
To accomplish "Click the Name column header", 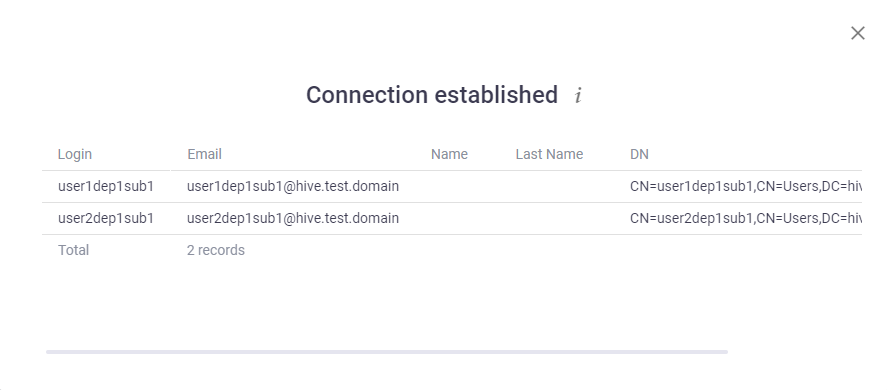I will (x=449, y=154).
